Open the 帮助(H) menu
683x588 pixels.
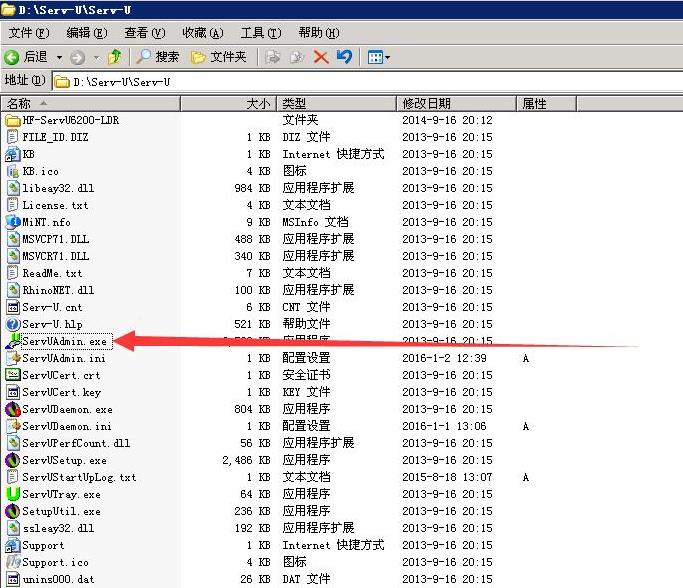click(x=319, y=33)
